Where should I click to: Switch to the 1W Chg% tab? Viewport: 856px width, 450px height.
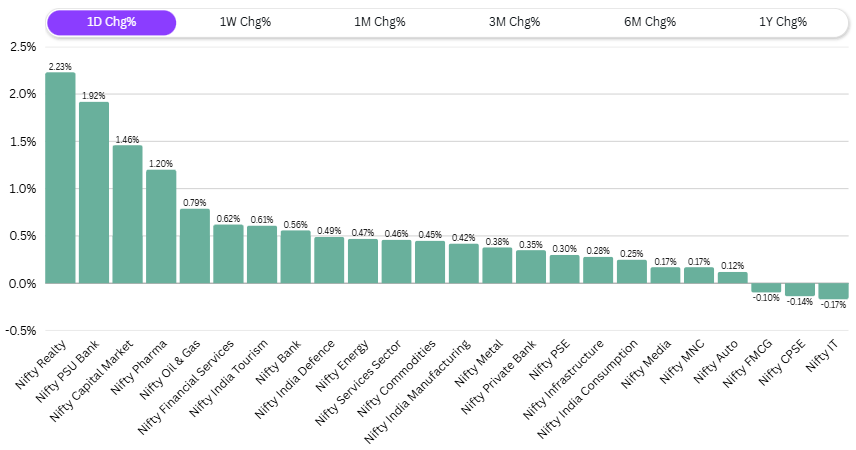[244, 22]
